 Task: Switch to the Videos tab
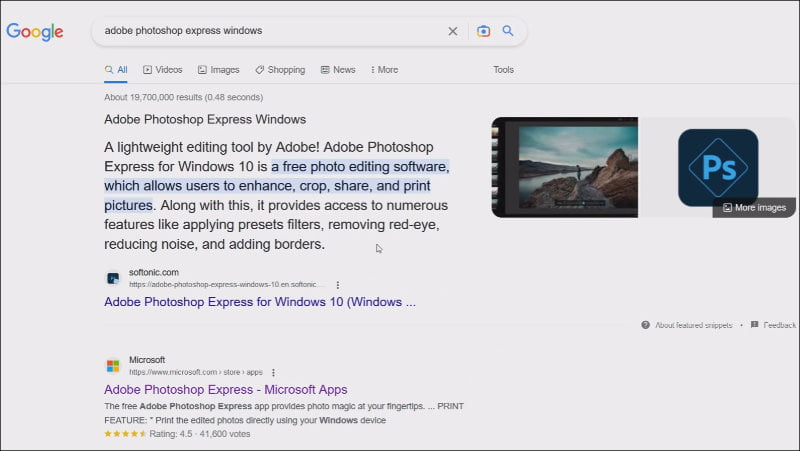coord(163,70)
